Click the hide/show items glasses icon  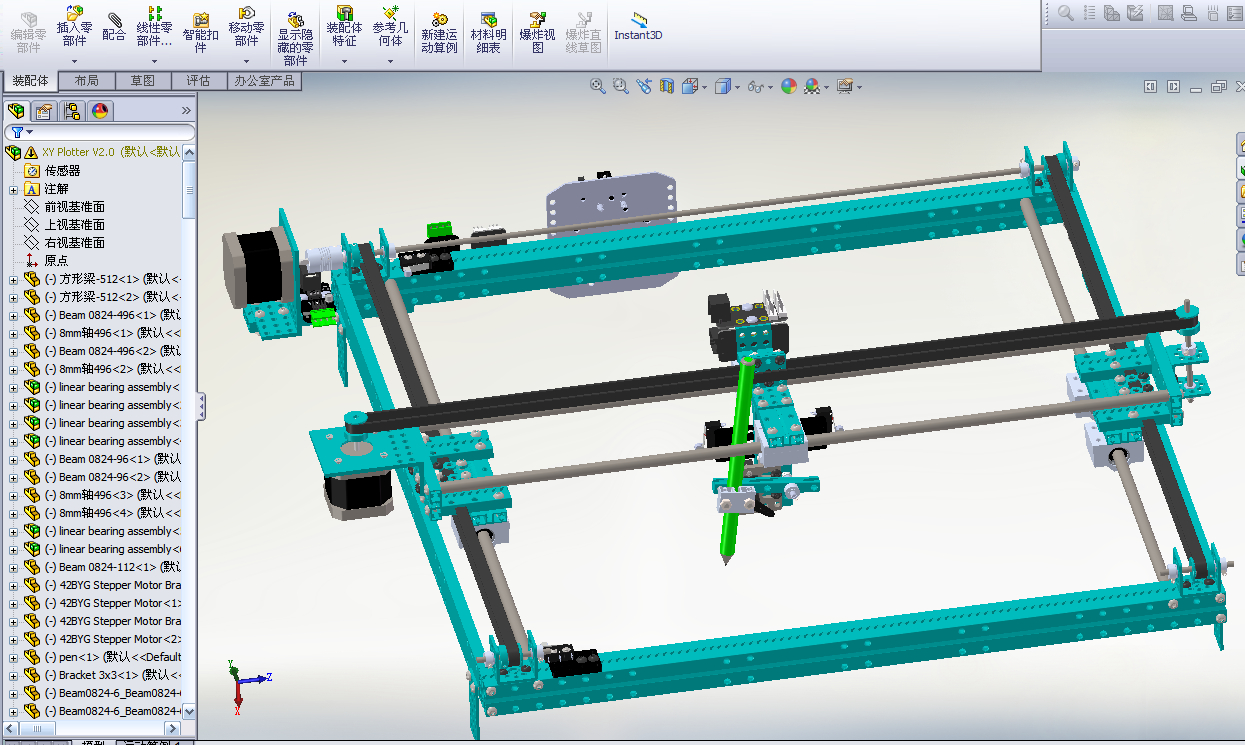756,86
